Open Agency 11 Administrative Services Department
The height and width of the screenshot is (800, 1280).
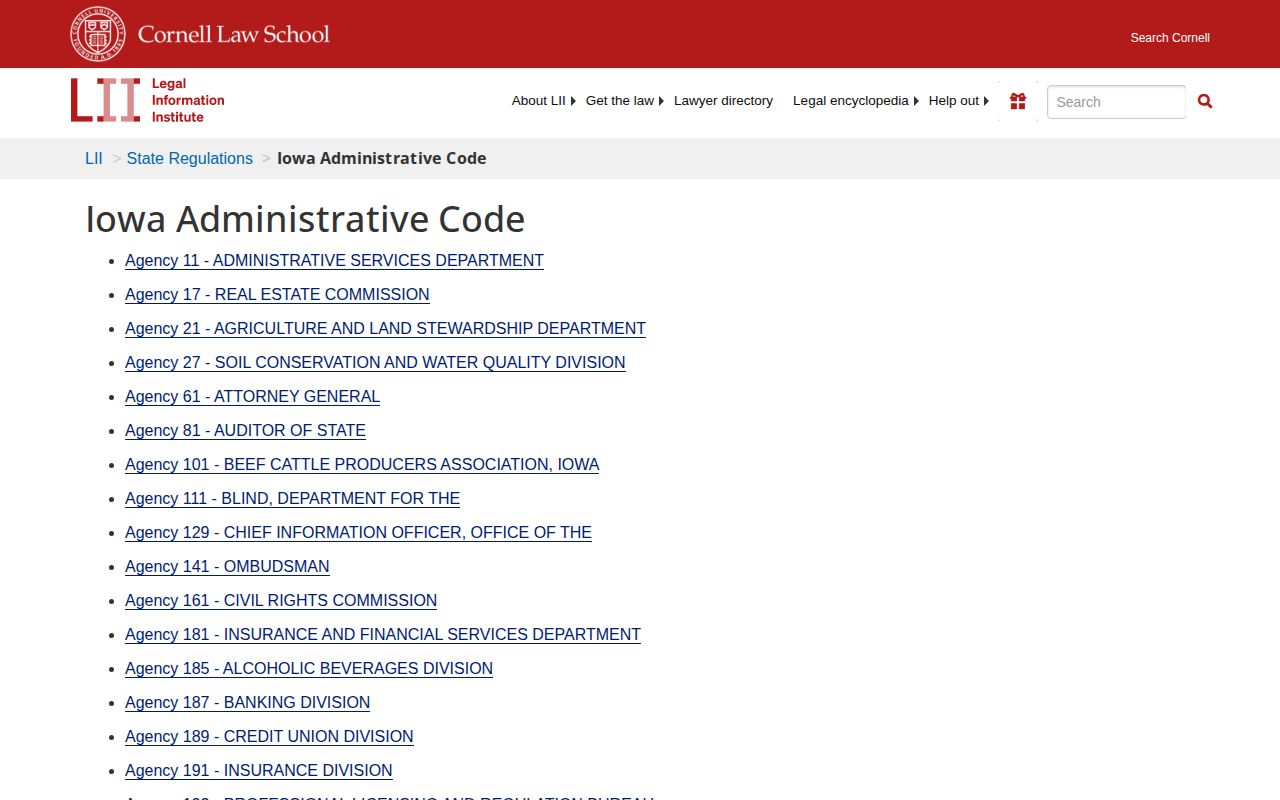tap(334, 261)
